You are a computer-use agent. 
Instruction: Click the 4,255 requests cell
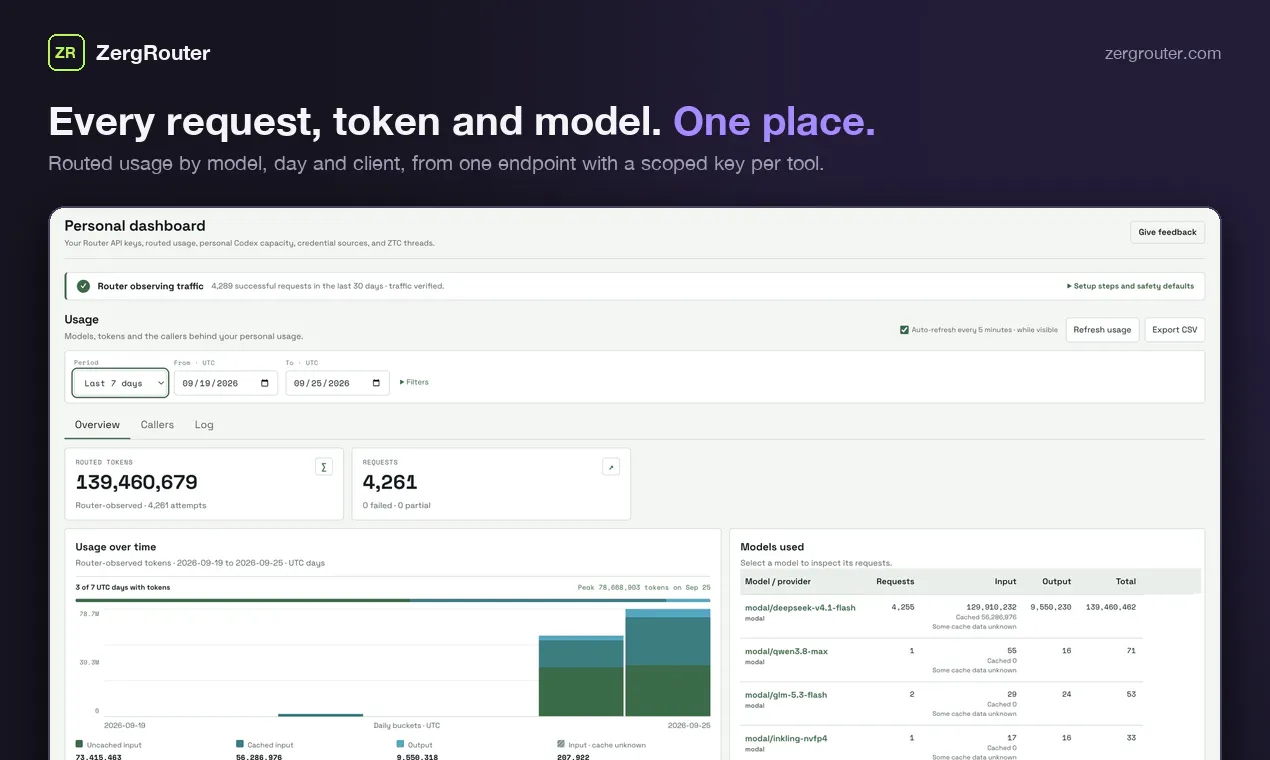[902, 607]
